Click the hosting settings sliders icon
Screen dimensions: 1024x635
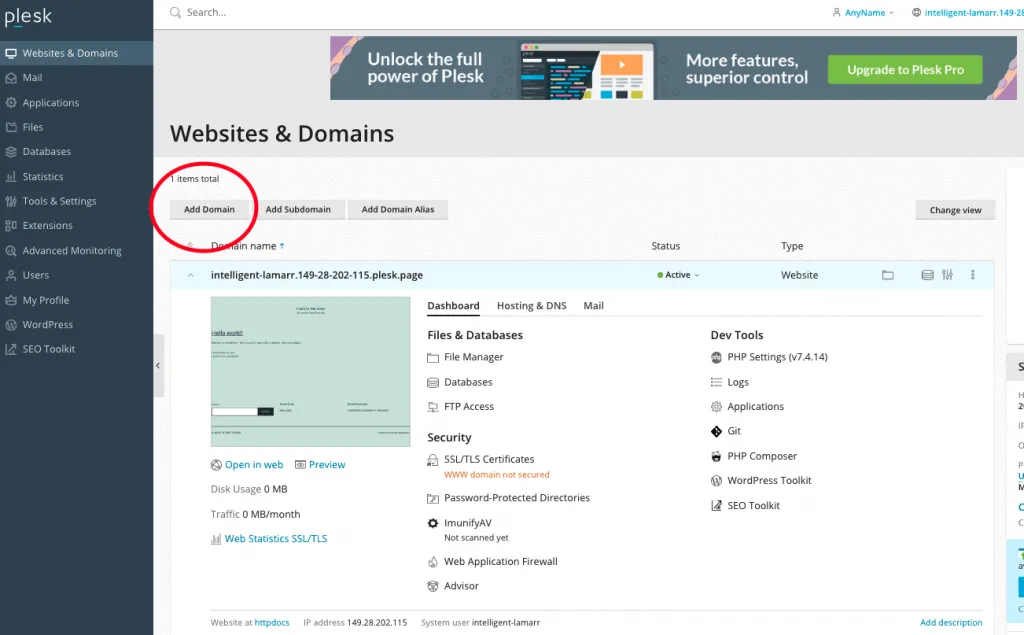pyautogui.click(x=947, y=274)
